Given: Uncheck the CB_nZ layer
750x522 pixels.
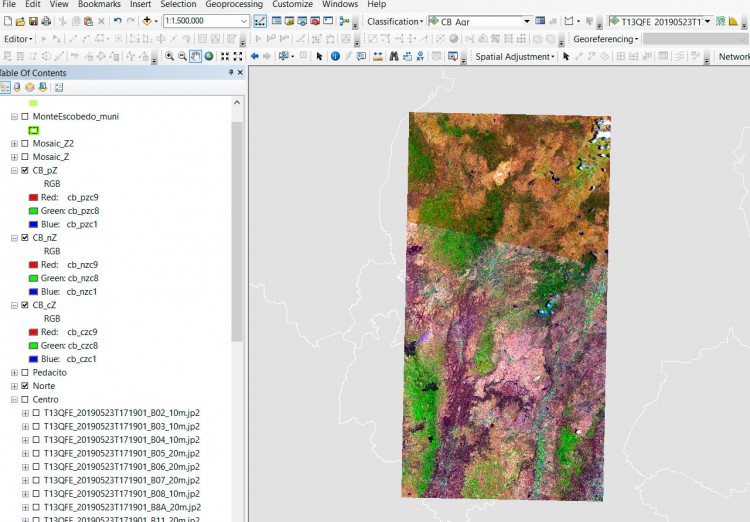Looking at the screenshot, I should tap(25, 237).
